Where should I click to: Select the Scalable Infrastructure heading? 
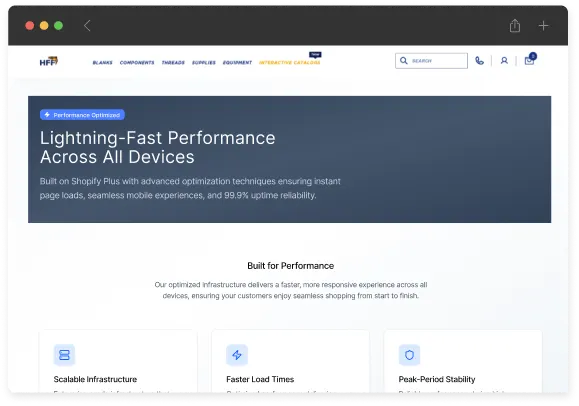click(x=95, y=379)
